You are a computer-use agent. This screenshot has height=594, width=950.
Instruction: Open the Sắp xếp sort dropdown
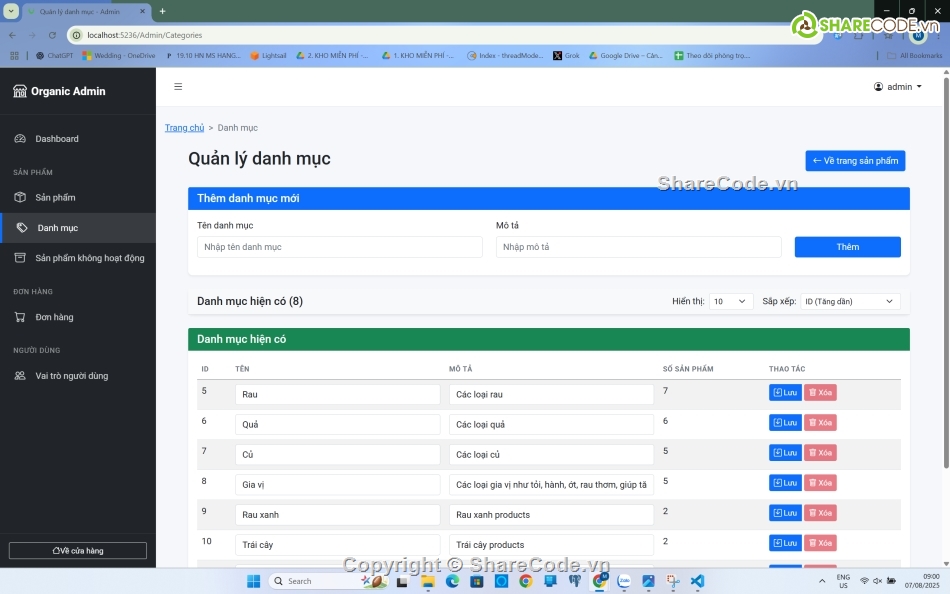coord(850,301)
